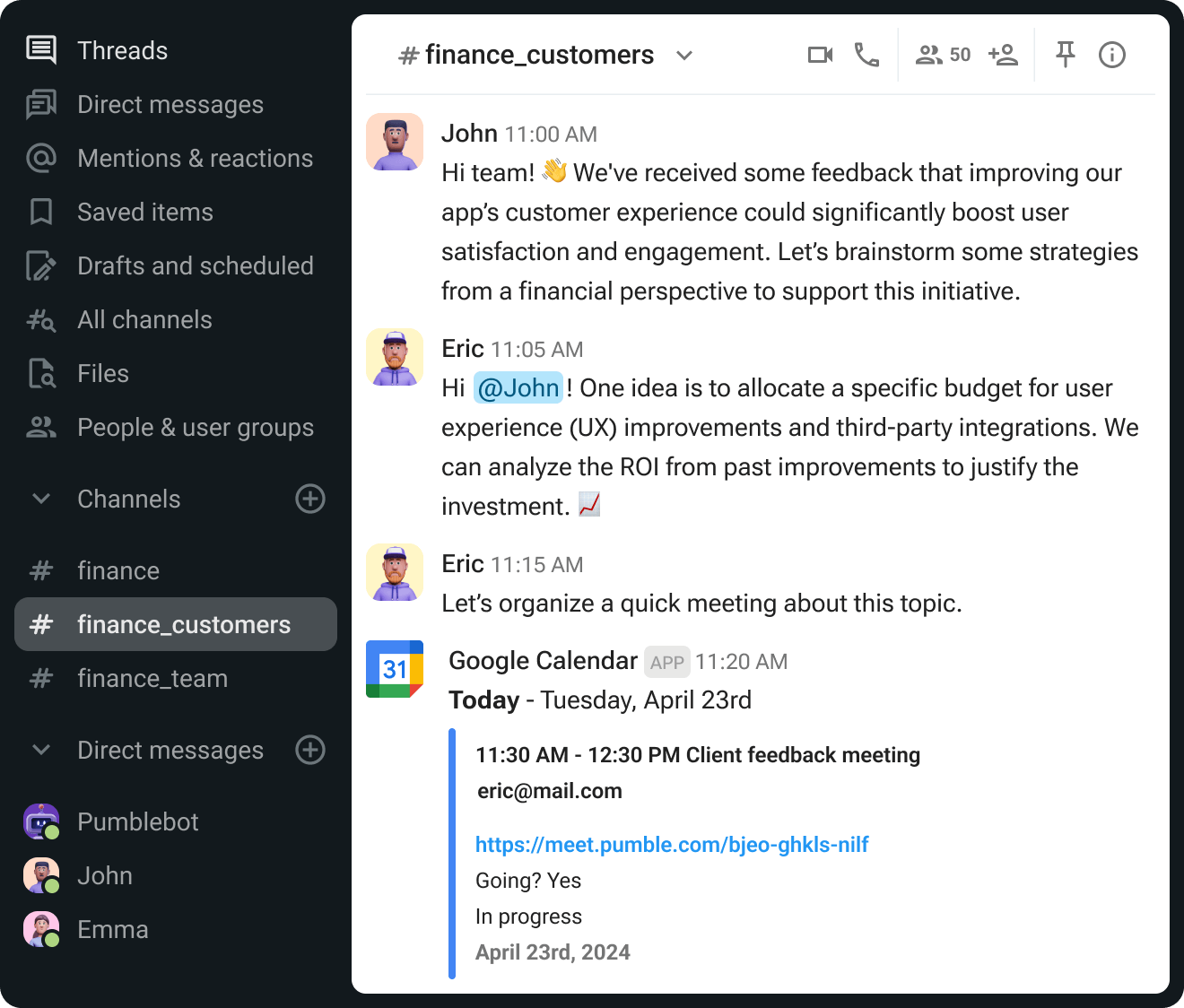Browse All channels
Screen dimensions: 1184x1008
[144, 319]
